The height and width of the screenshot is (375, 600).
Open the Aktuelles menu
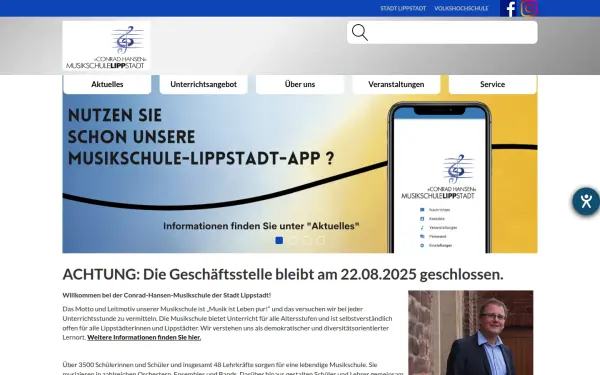[107, 84]
